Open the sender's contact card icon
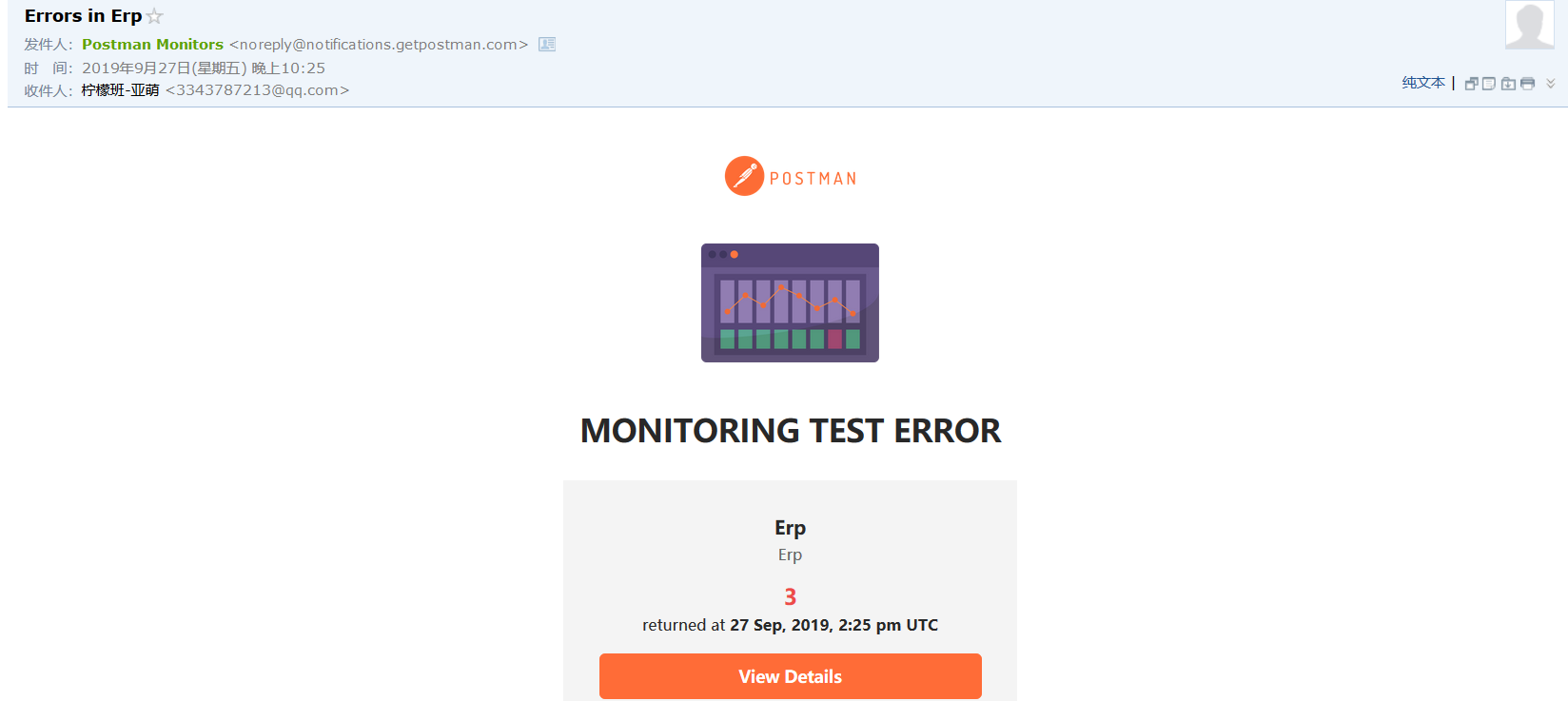Screen dimensions: 1568x701 pyautogui.click(x=547, y=45)
